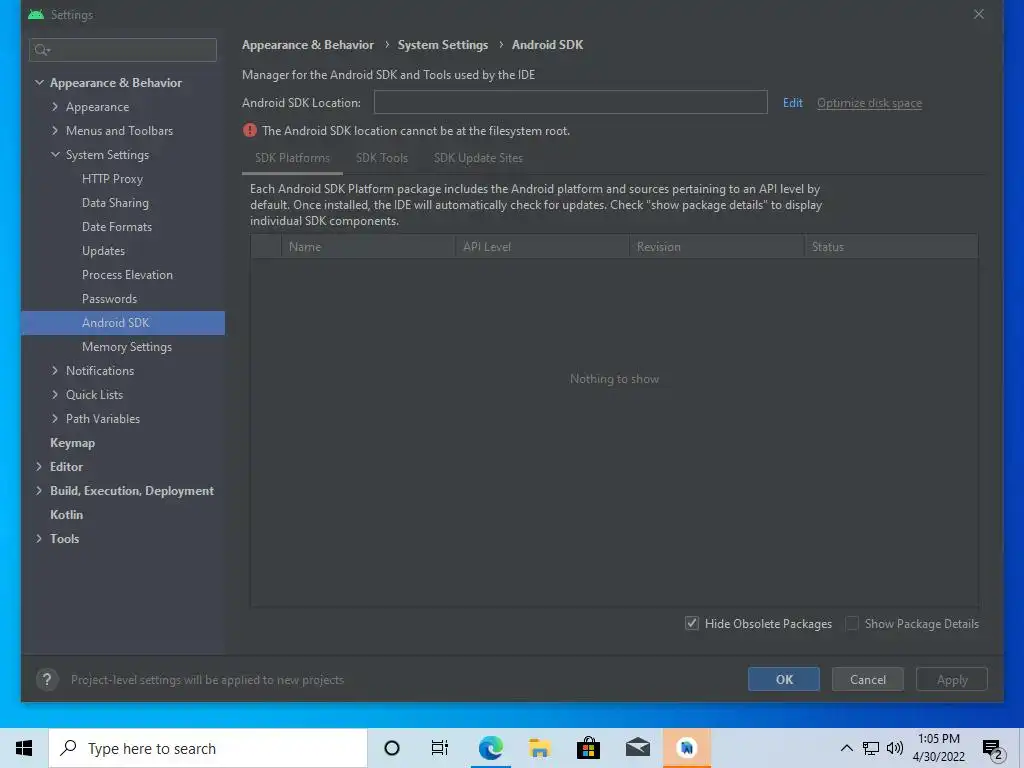Click the Revision column header
Screen dimensions: 1024x768
point(716,247)
